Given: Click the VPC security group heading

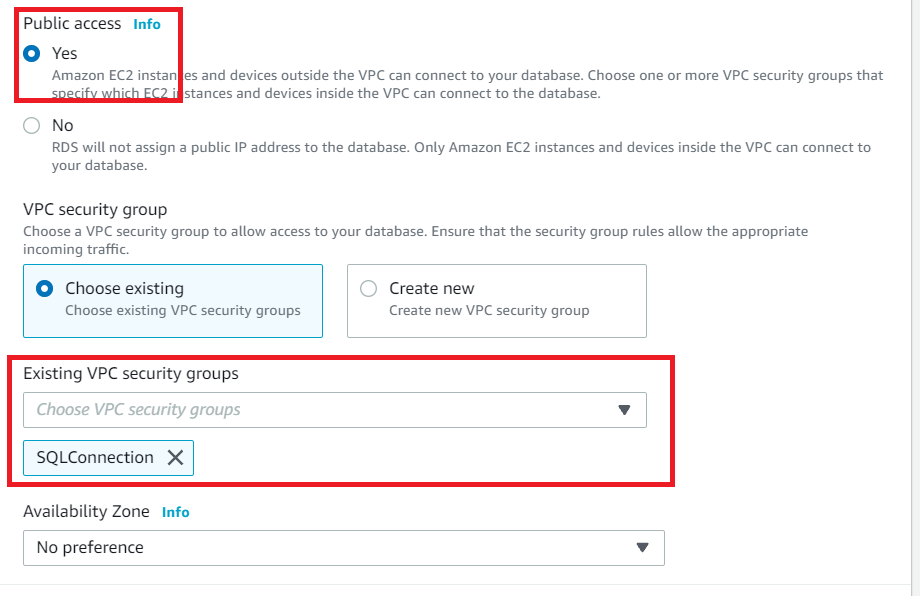Looking at the screenshot, I should click(x=95, y=210).
